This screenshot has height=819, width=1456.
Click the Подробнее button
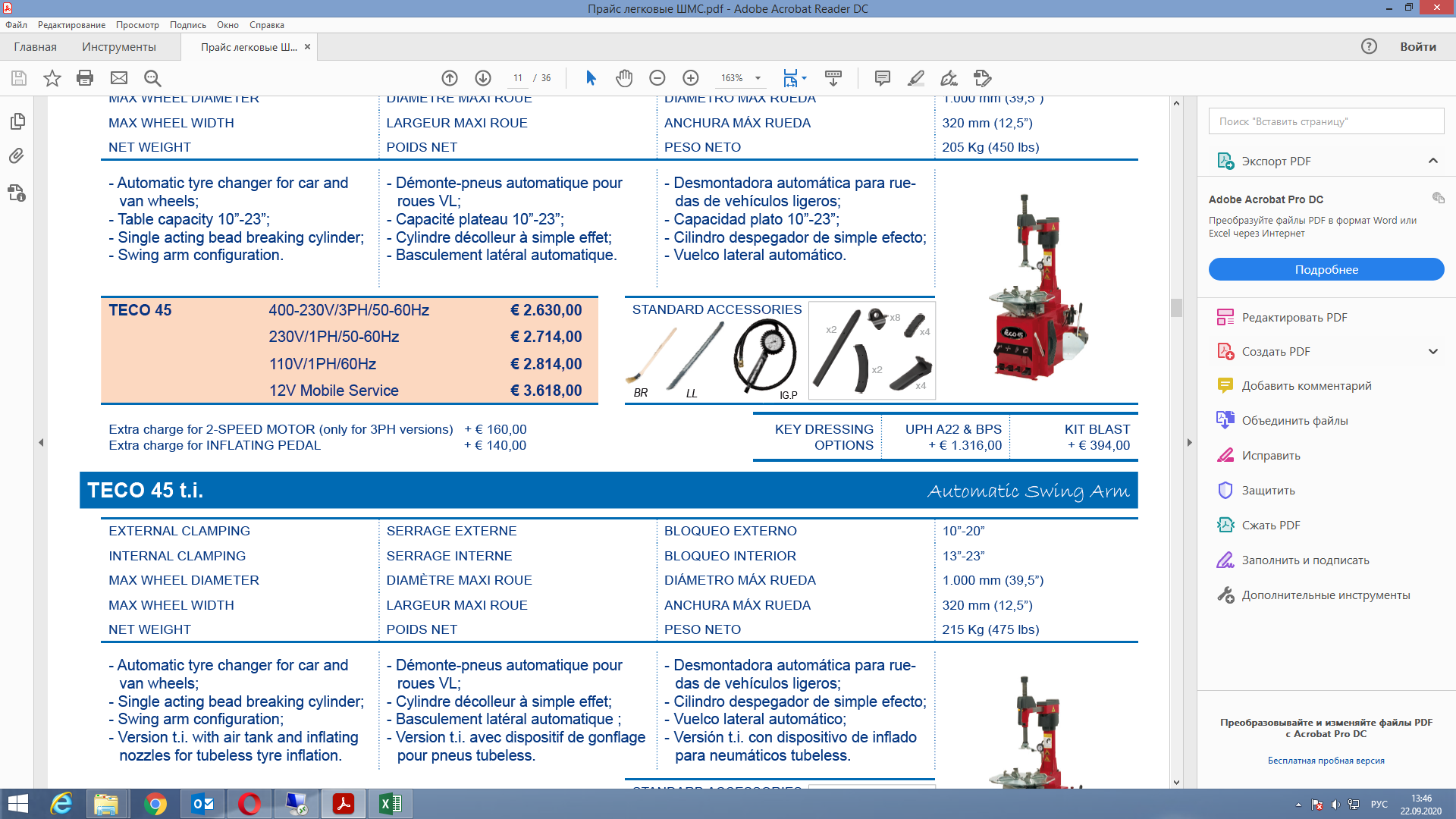click(x=1326, y=269)
